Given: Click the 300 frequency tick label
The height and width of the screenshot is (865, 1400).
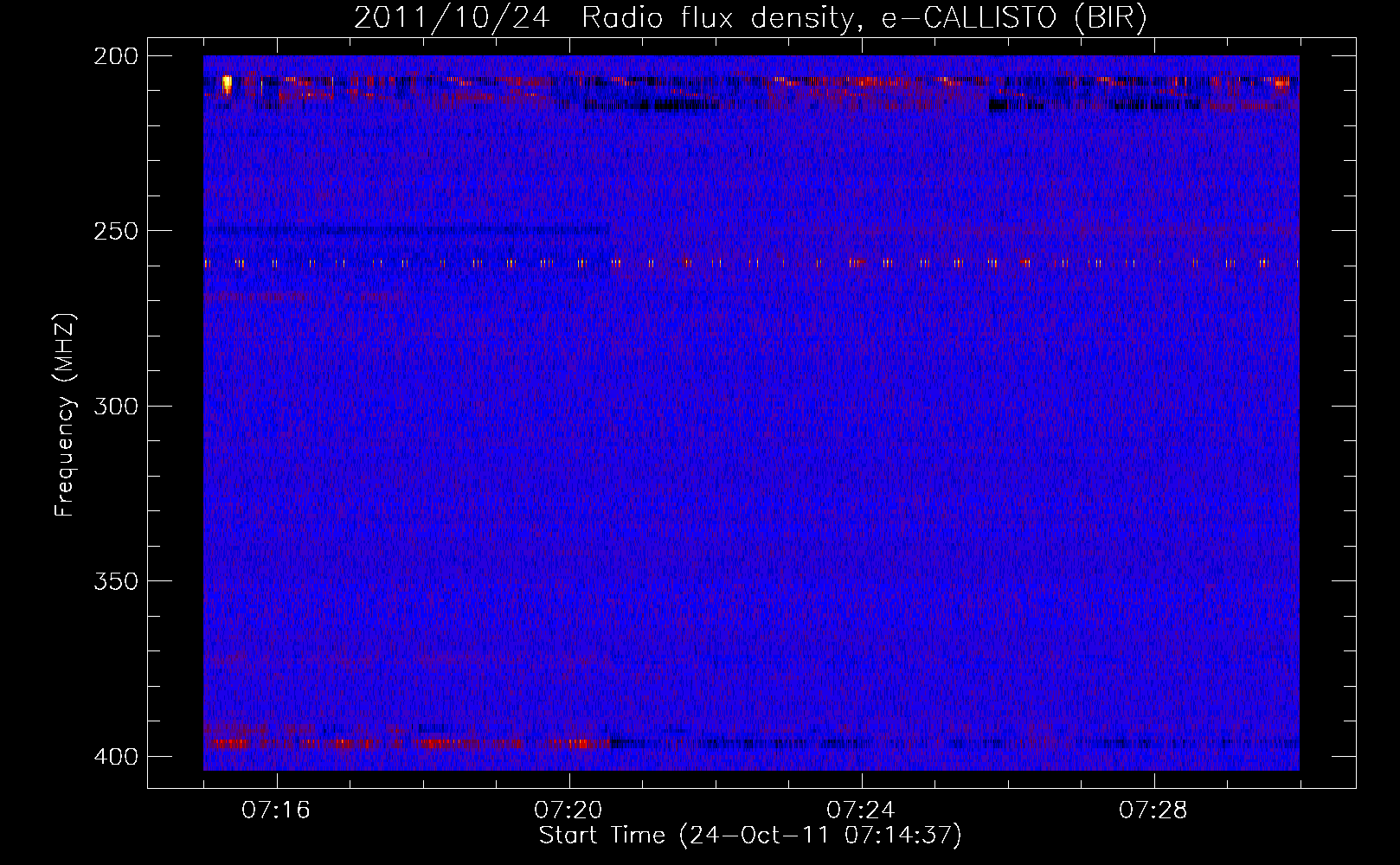Looking at the screenshot, I should pyautogui.click(x=115, y=407).
